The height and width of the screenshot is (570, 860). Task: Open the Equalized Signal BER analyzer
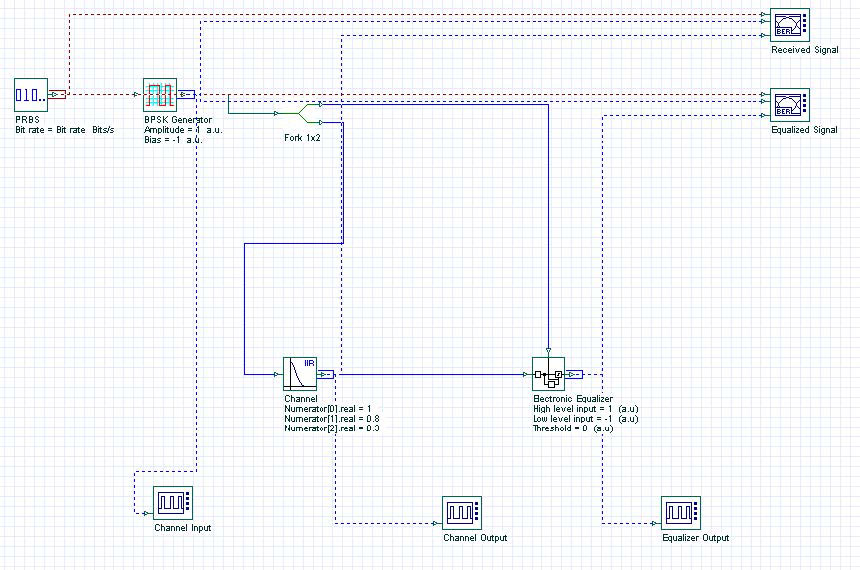pyautogui.click(x=790, y=105)
